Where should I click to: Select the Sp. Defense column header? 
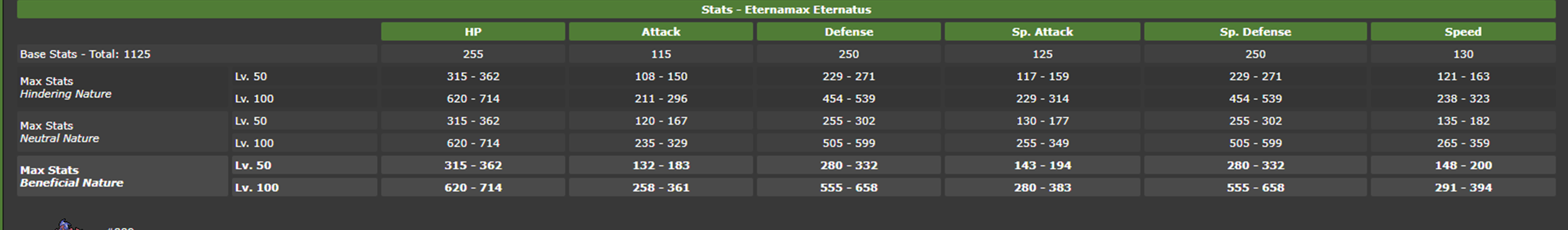click(x=1255, y=32)
